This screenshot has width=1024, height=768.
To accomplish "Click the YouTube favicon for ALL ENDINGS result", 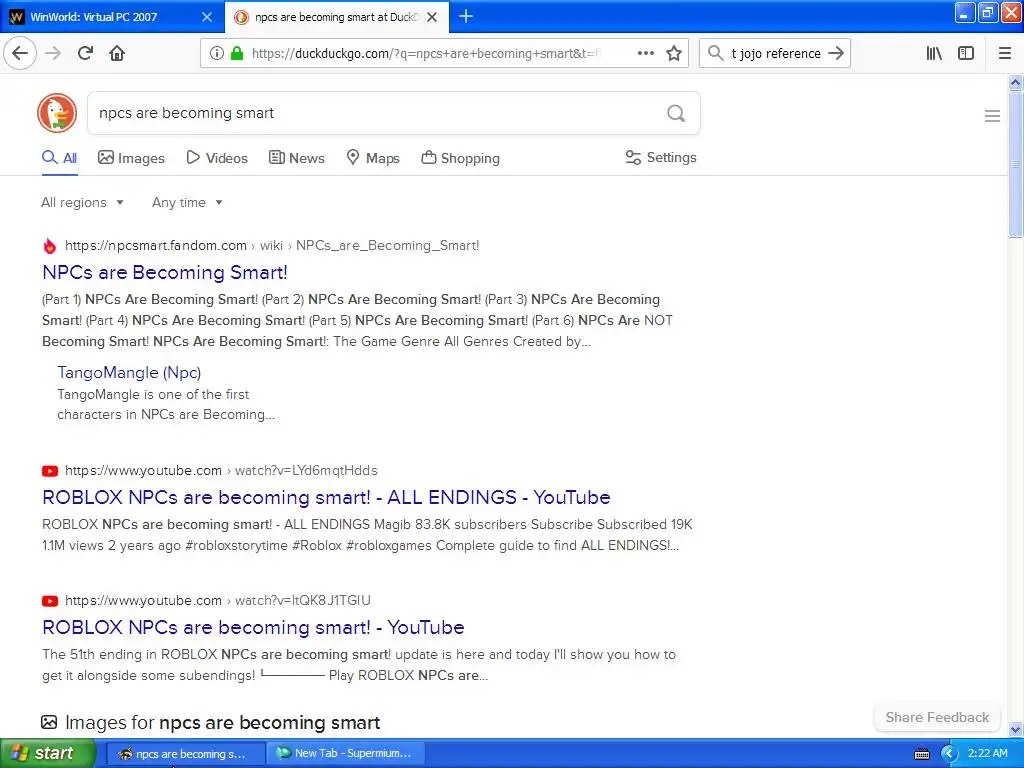I will tap(50, 471).
